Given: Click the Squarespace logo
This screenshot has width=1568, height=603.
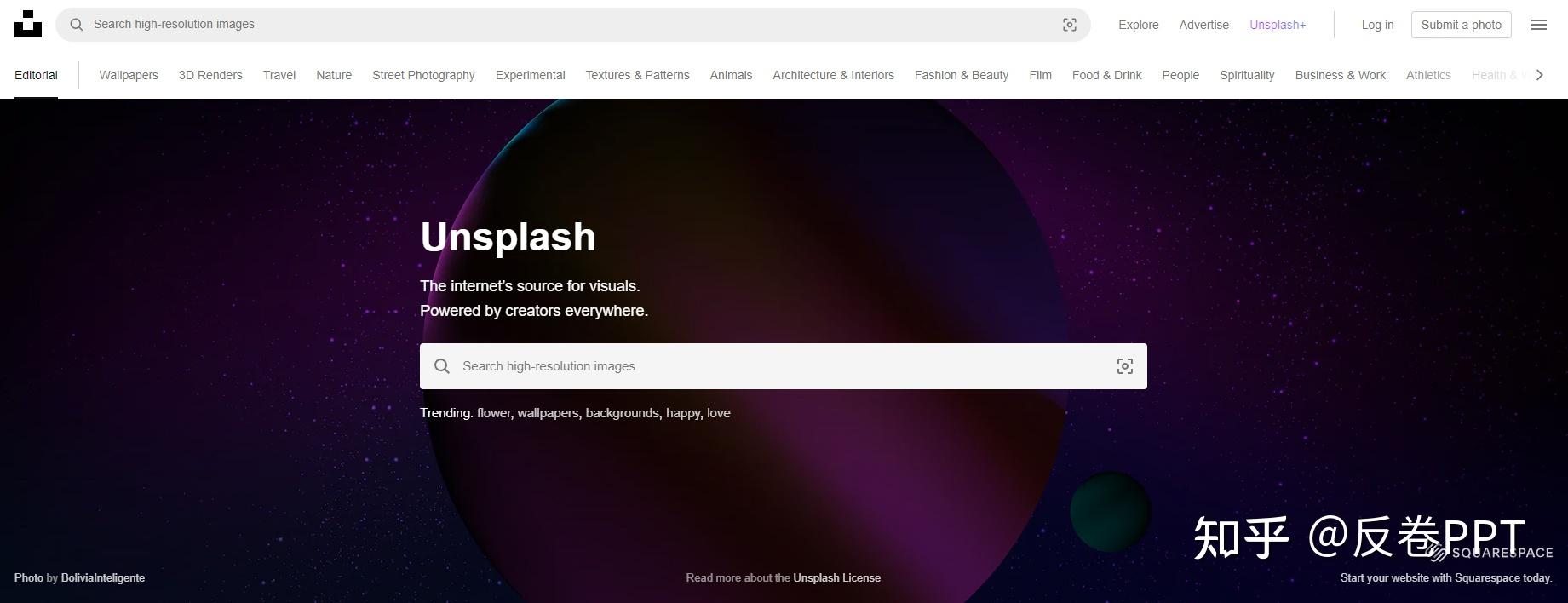Looking at the screenshot, I should [1490, 552].
